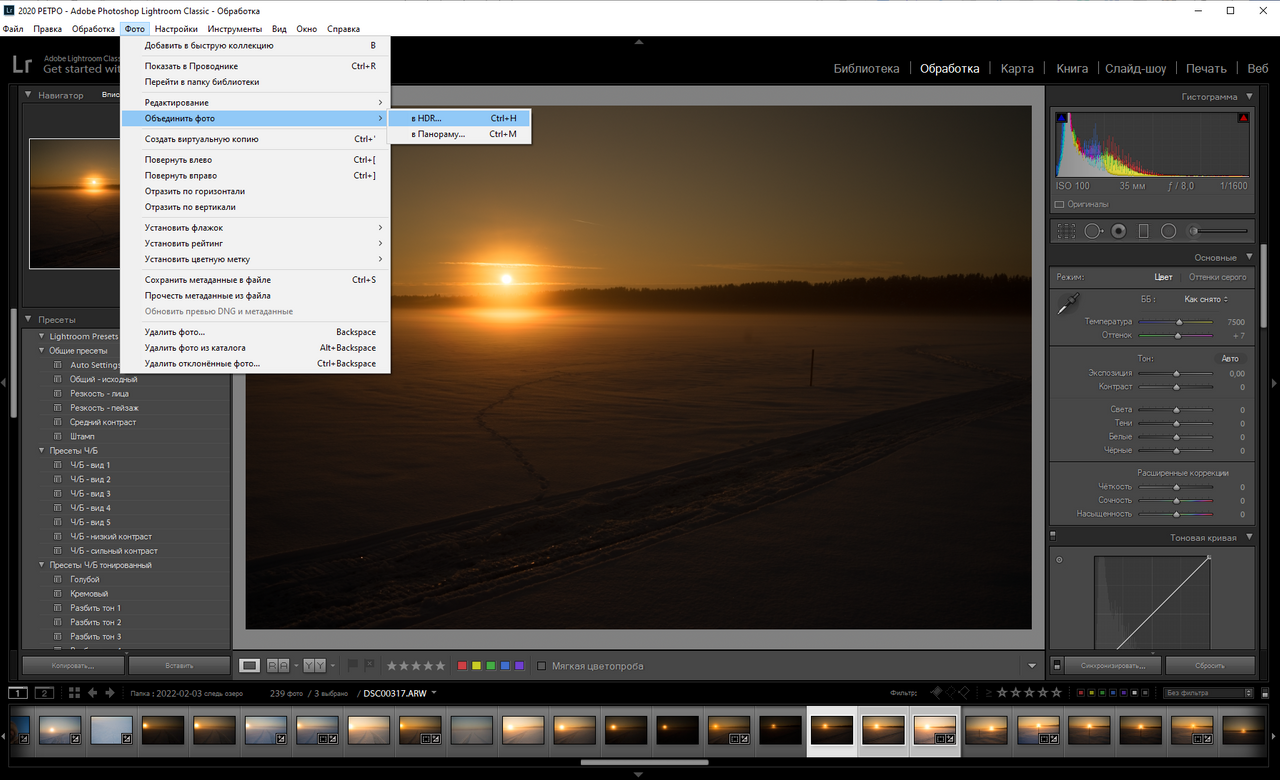Select Создать виртуальную копию menu item
This screenshot has height=780, width=1280.
255,139
